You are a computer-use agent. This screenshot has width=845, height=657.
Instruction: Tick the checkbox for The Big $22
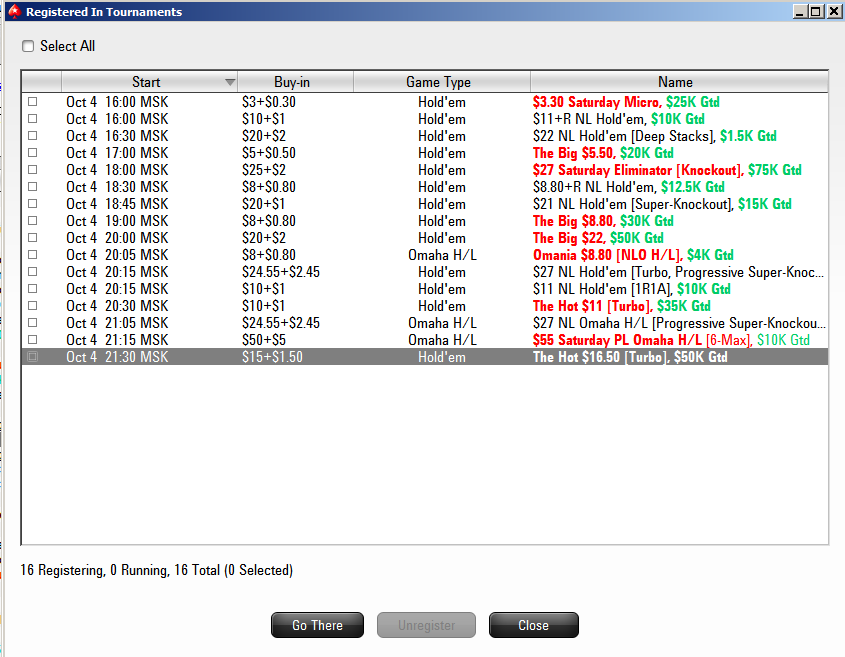coord(33,238)
